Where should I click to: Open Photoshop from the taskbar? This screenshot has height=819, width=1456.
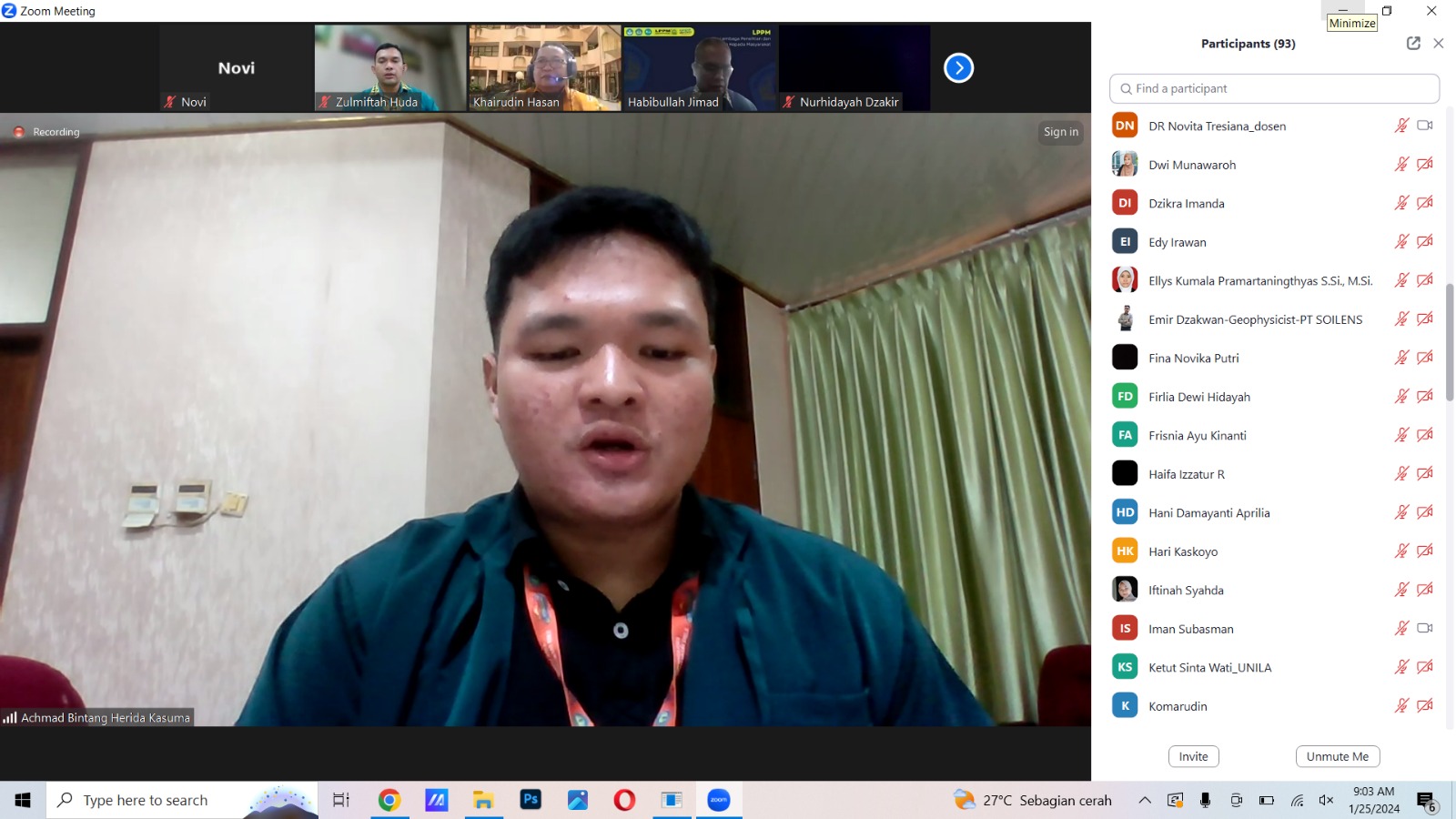531,800
